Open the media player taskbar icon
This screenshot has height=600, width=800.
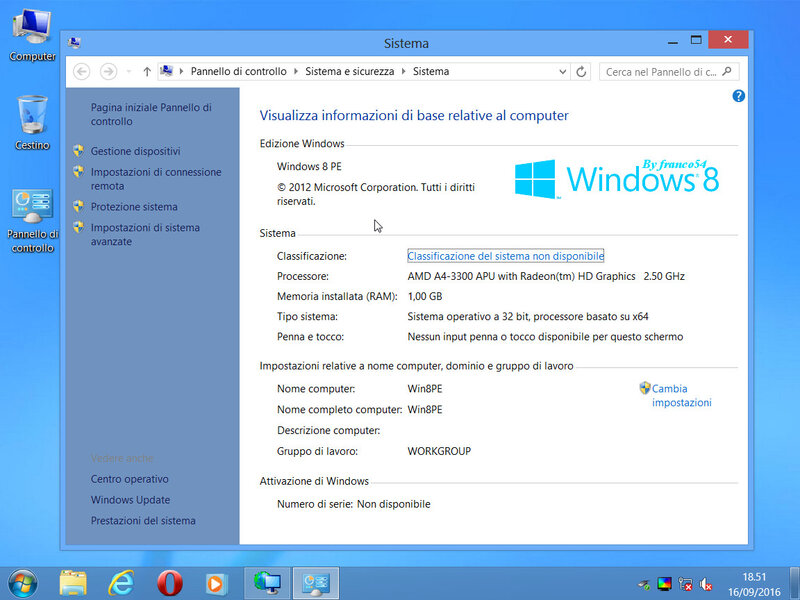click(217, 583)
